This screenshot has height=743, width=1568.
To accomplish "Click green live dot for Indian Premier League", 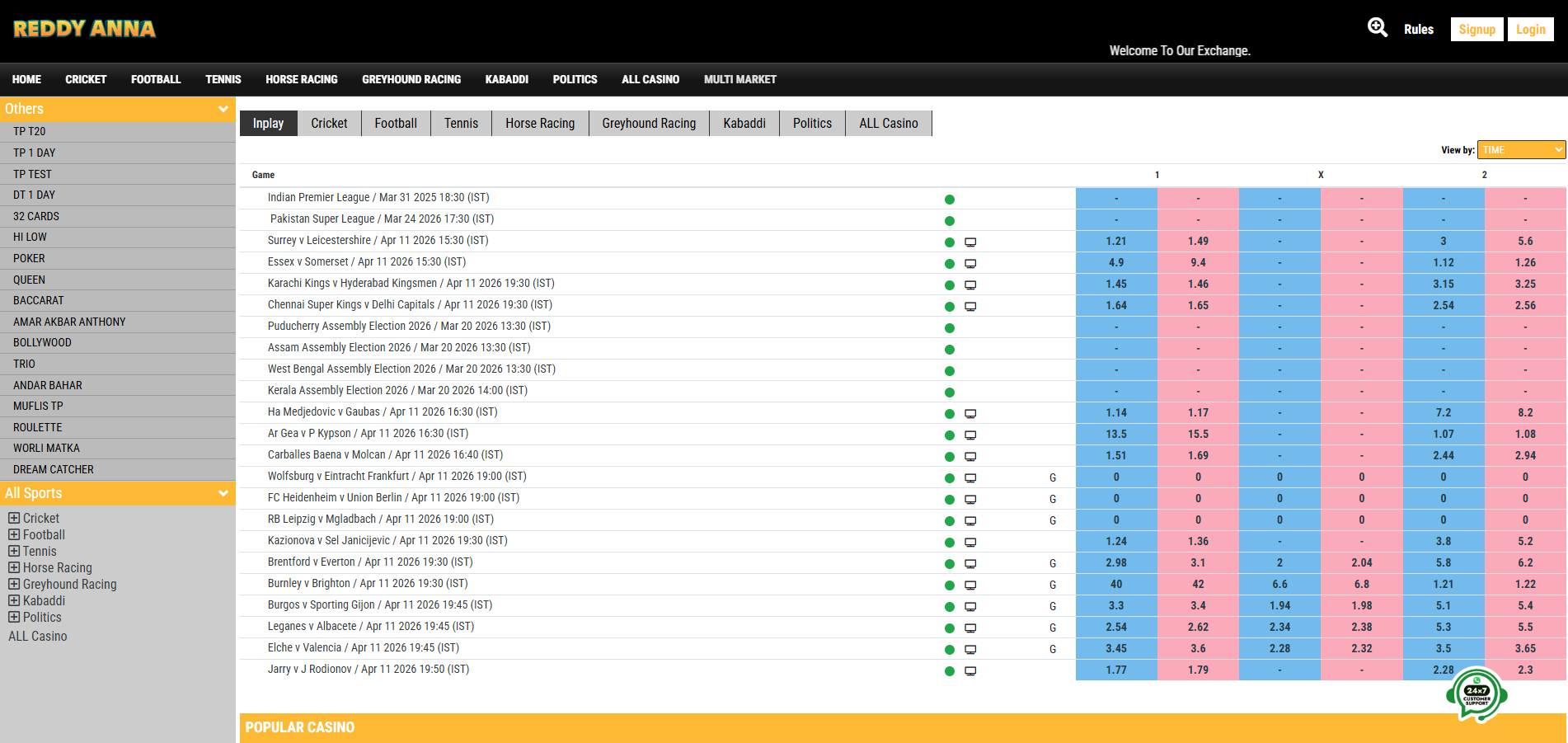I will coord(950,199).
